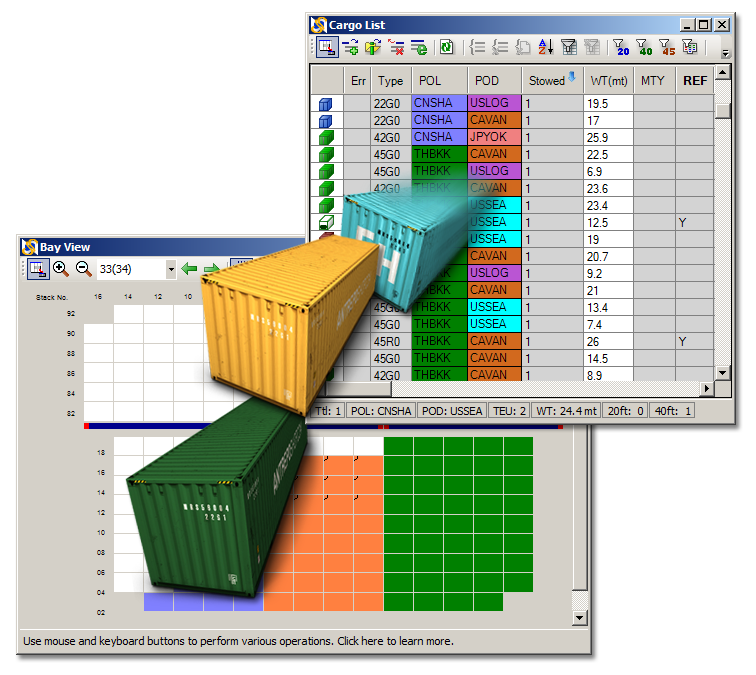Click the 40ft: 1 status bar entry
Image resolution: width=756 pixels, height=675 pixels.
pos(673,411)
